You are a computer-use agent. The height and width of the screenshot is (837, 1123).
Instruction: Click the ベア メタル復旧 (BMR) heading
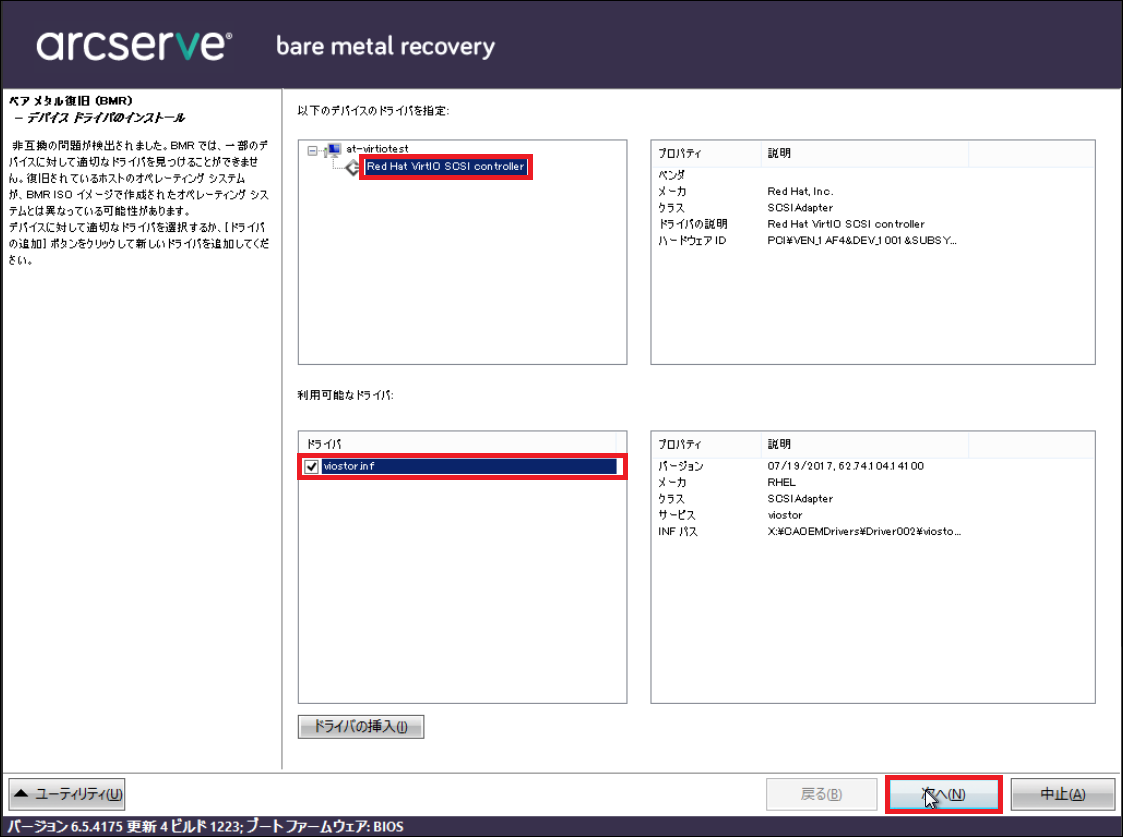click(x=71, y=101)
